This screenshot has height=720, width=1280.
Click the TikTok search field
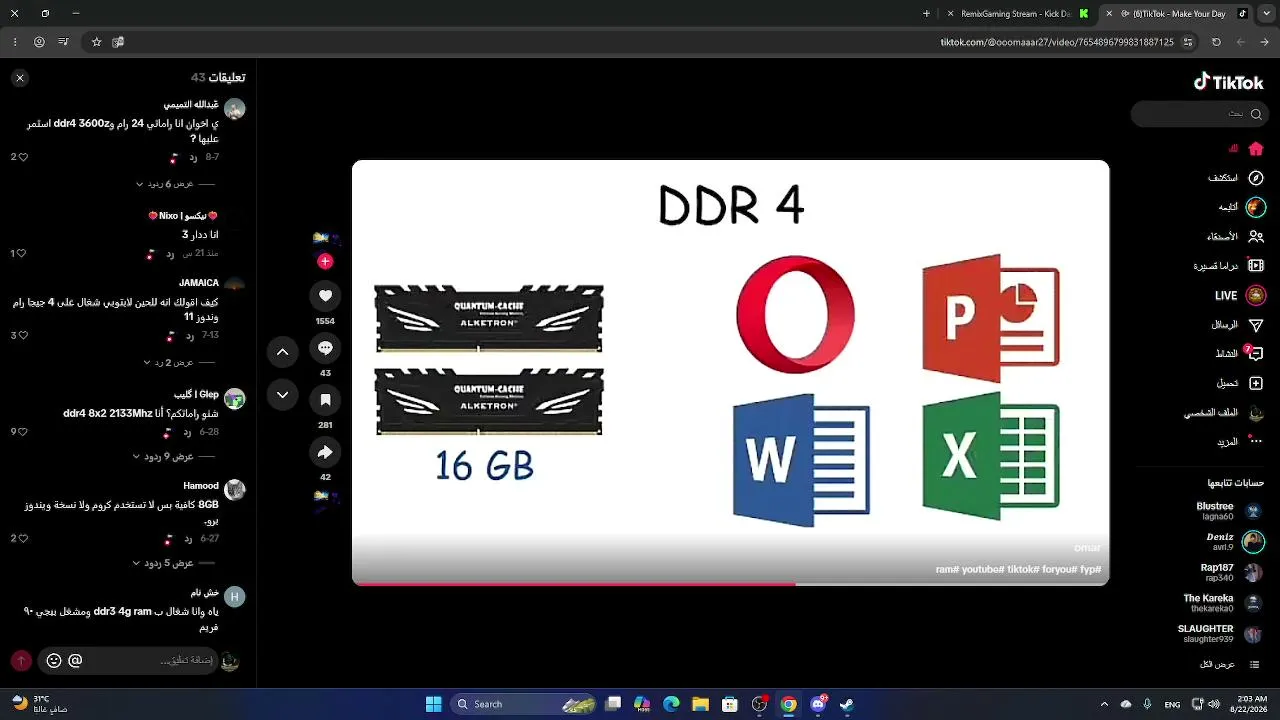(x=1200, y=114)
